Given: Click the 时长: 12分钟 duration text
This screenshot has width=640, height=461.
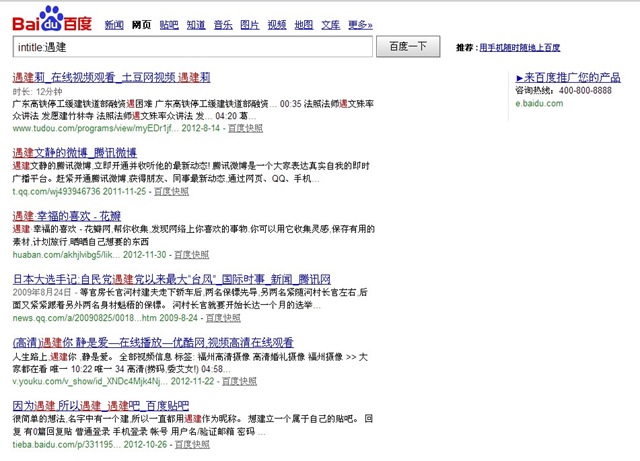Looking at the screenshot, I should [38, 91].
